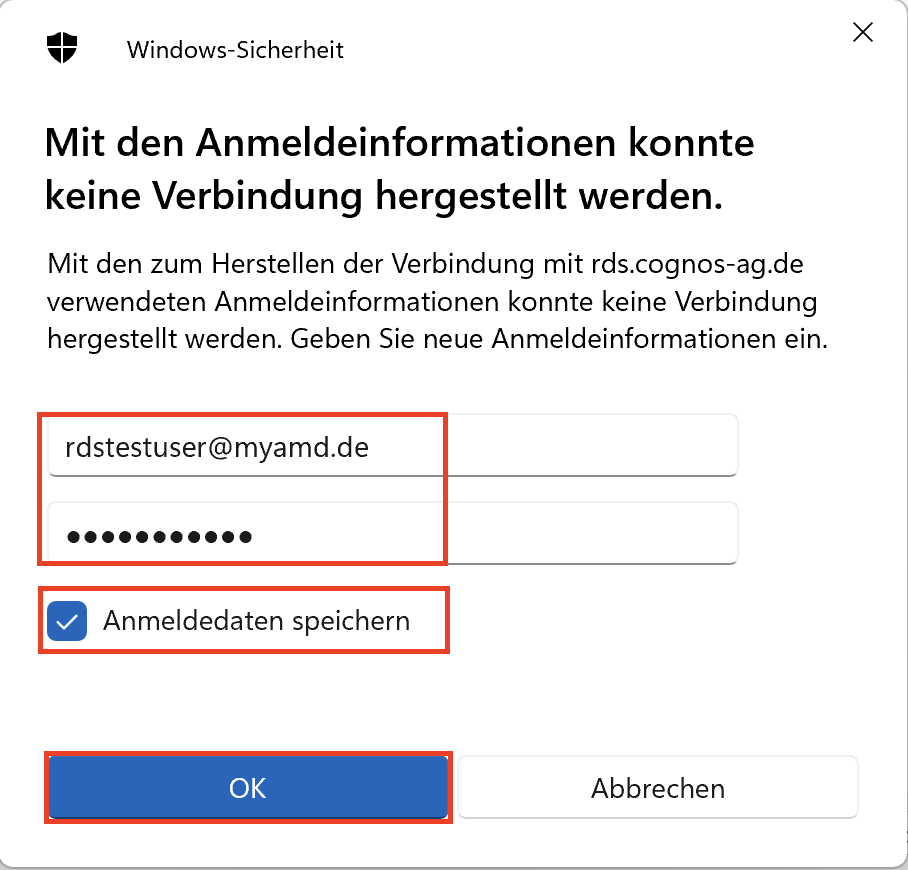Toggle the Anmeldedaten speichern checkbox
908x870 pixels.
[67, 622]
